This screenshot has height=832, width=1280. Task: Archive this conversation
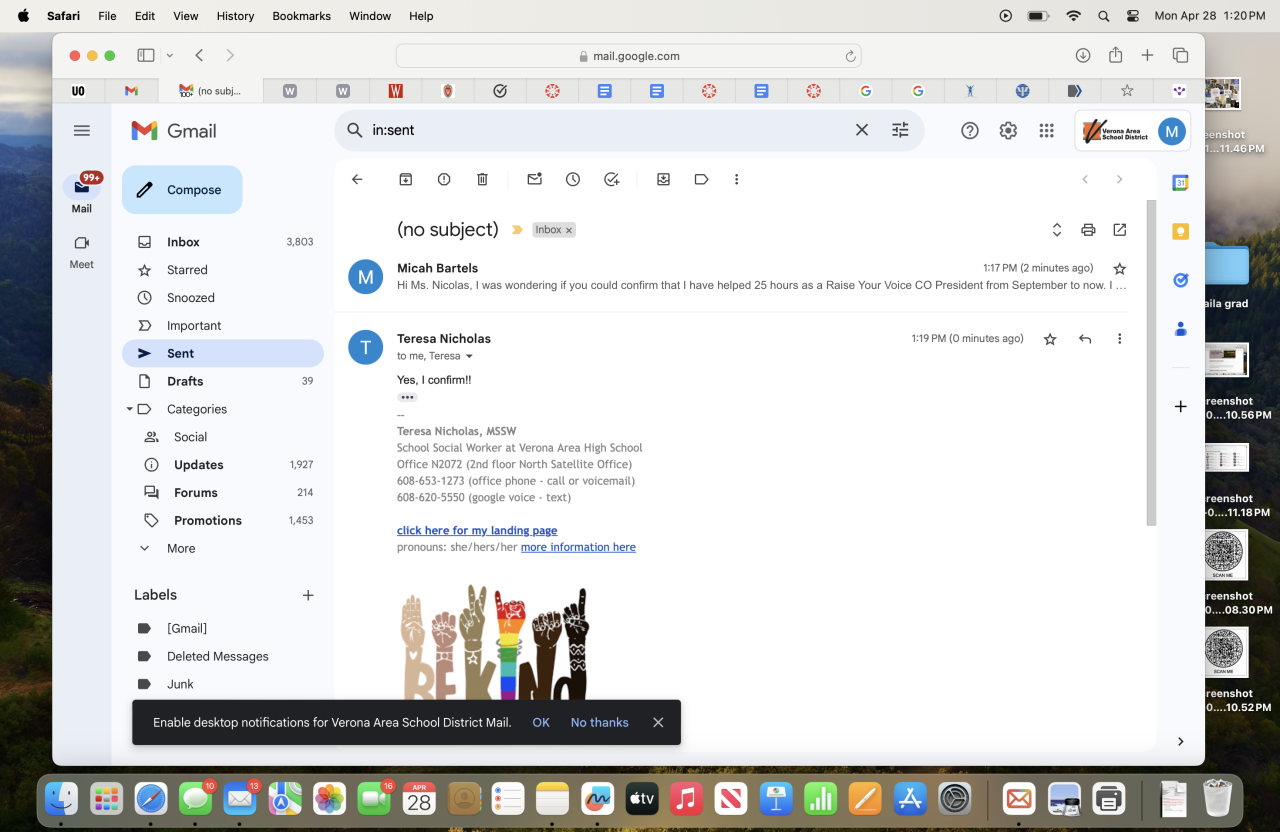(x=406, y=180)
